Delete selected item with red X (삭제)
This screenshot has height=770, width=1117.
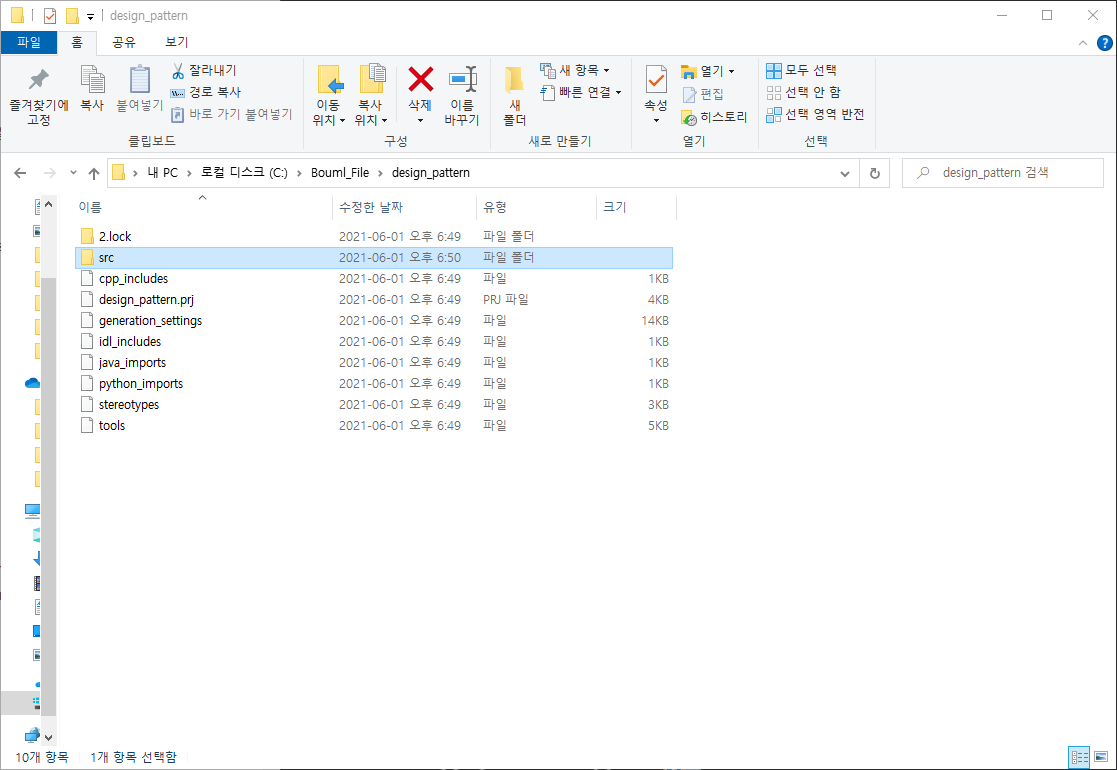(420, 93)
